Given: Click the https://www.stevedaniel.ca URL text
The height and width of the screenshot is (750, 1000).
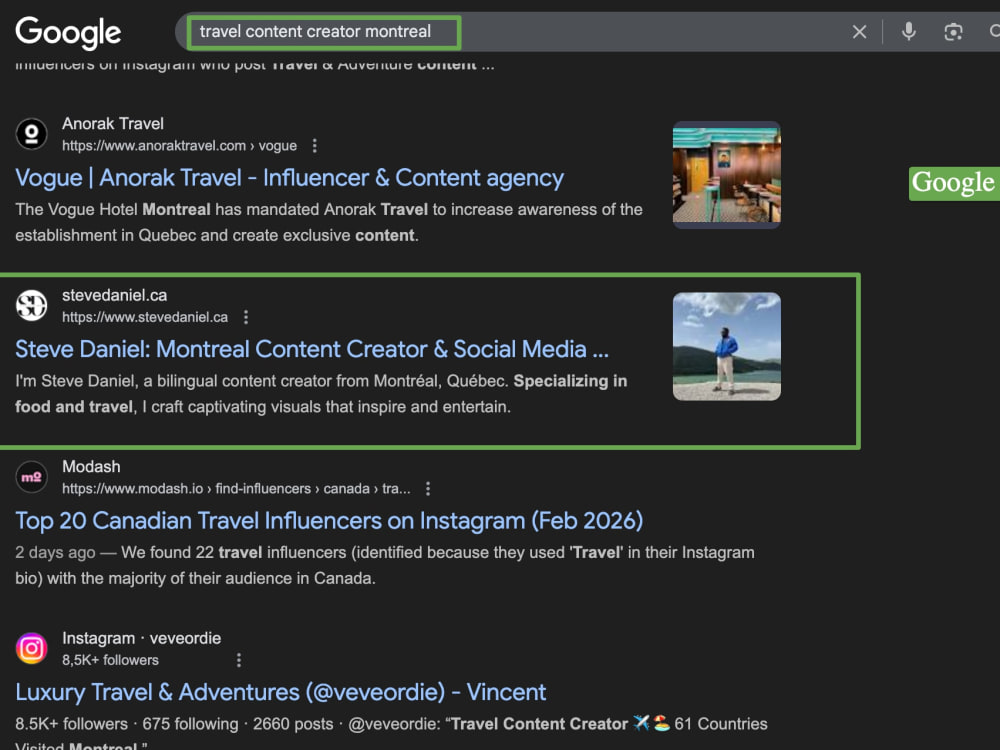Looking at the screenshot, I should coord(145,317).
